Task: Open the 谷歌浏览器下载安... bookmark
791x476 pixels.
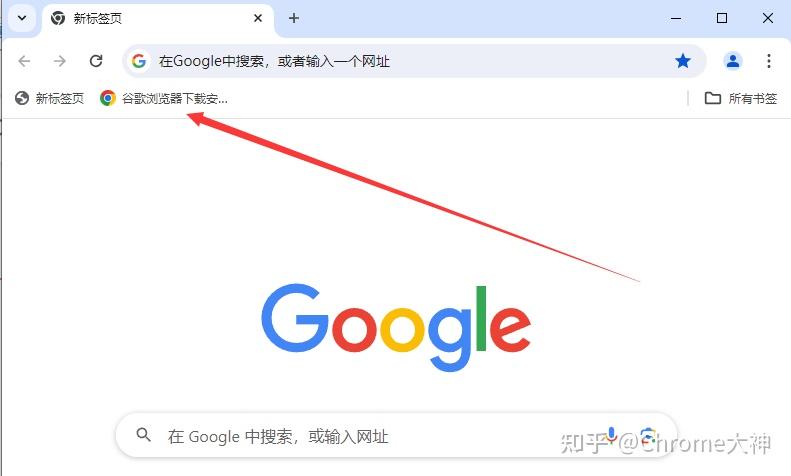Action: click(163, 98)
